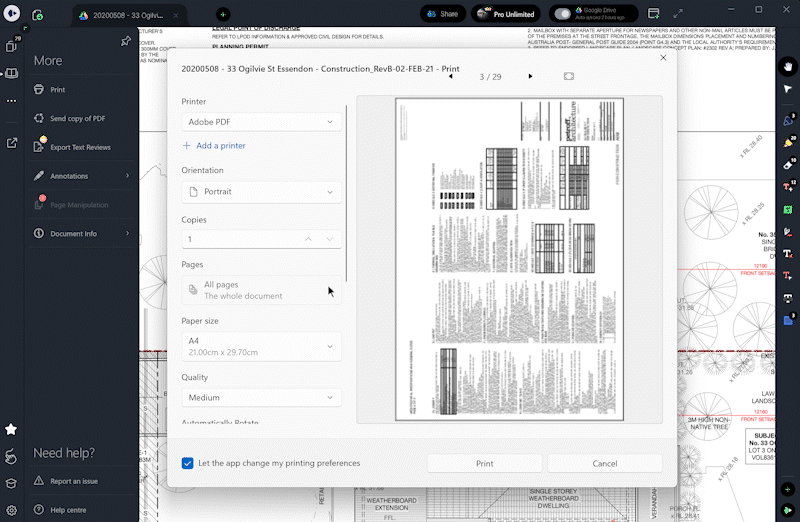The image size is (800, 522).
Task: Select the signature pen tool
Action: point(788,232)
